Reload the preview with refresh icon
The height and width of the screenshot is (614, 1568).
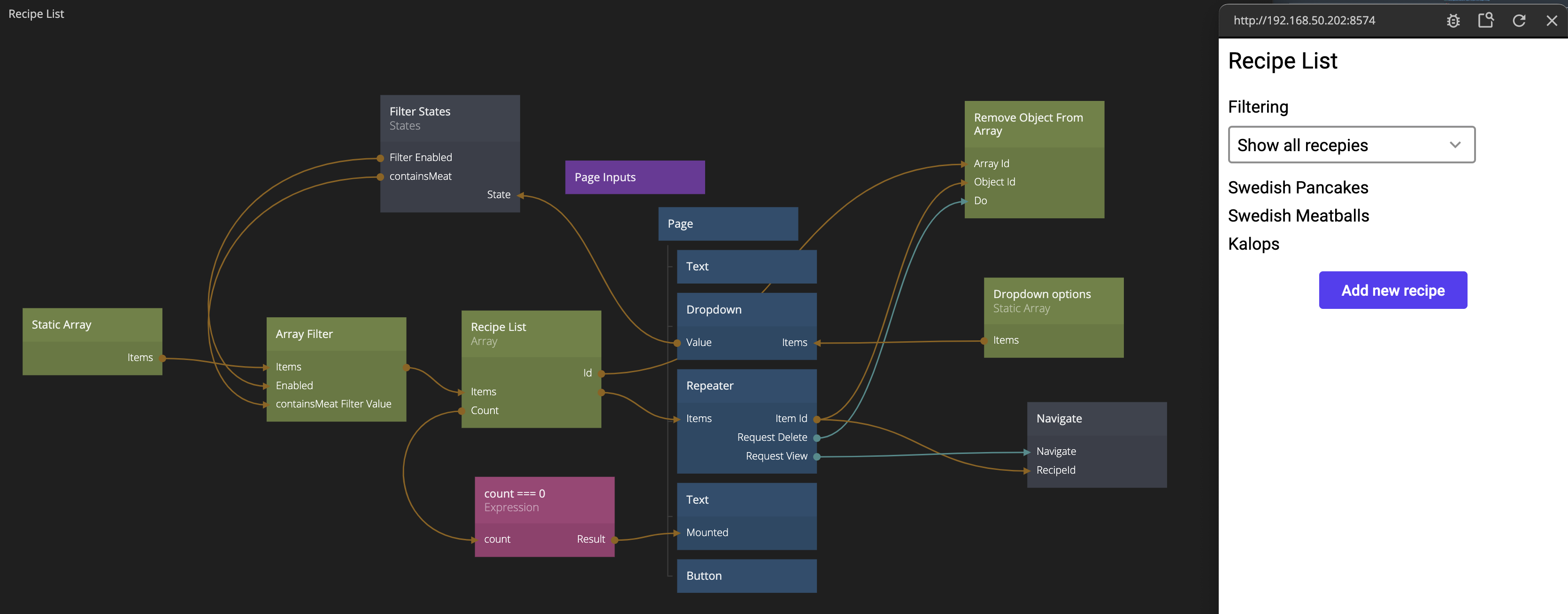pyautogui.click(x=1519, y=21)
